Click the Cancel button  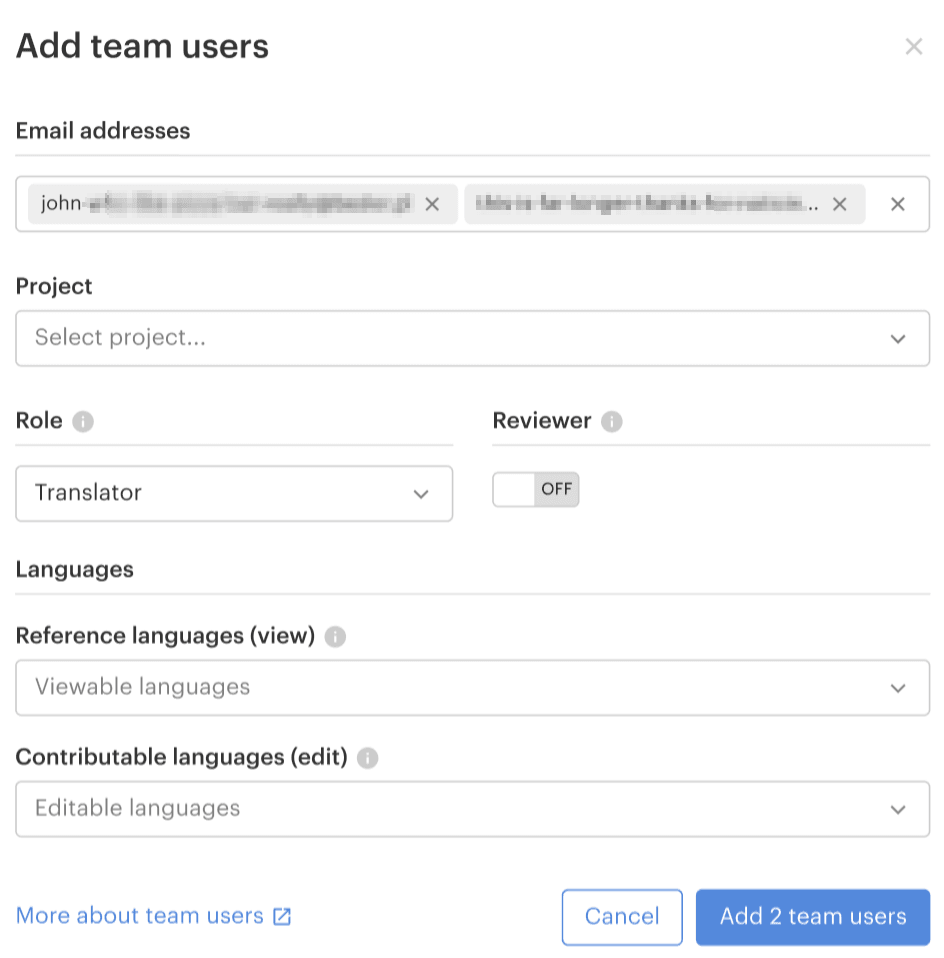pyautogui.click(x=622, y=917)
